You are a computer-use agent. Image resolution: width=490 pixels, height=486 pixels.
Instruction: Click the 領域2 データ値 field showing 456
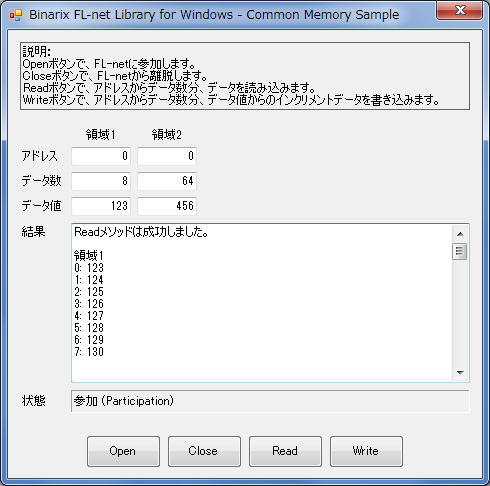167,206
